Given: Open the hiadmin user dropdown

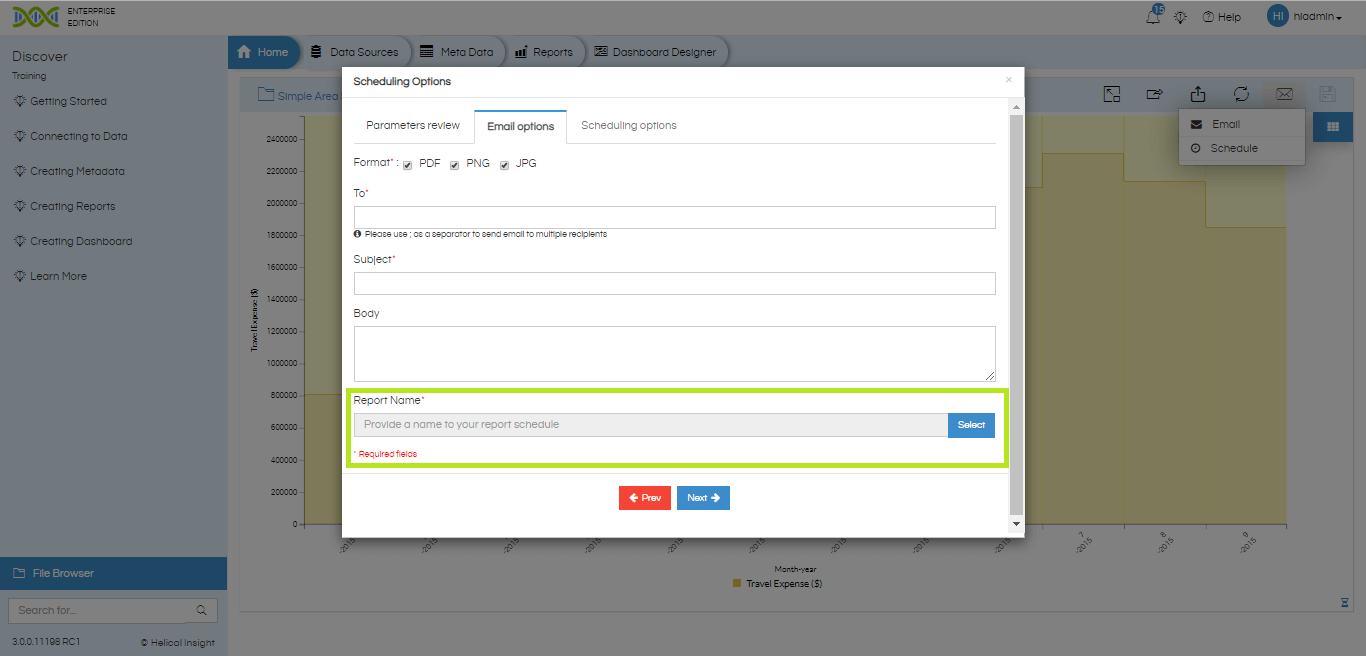Looking at the screenshot, I should pyautogui.click(x=1316, y=17).
